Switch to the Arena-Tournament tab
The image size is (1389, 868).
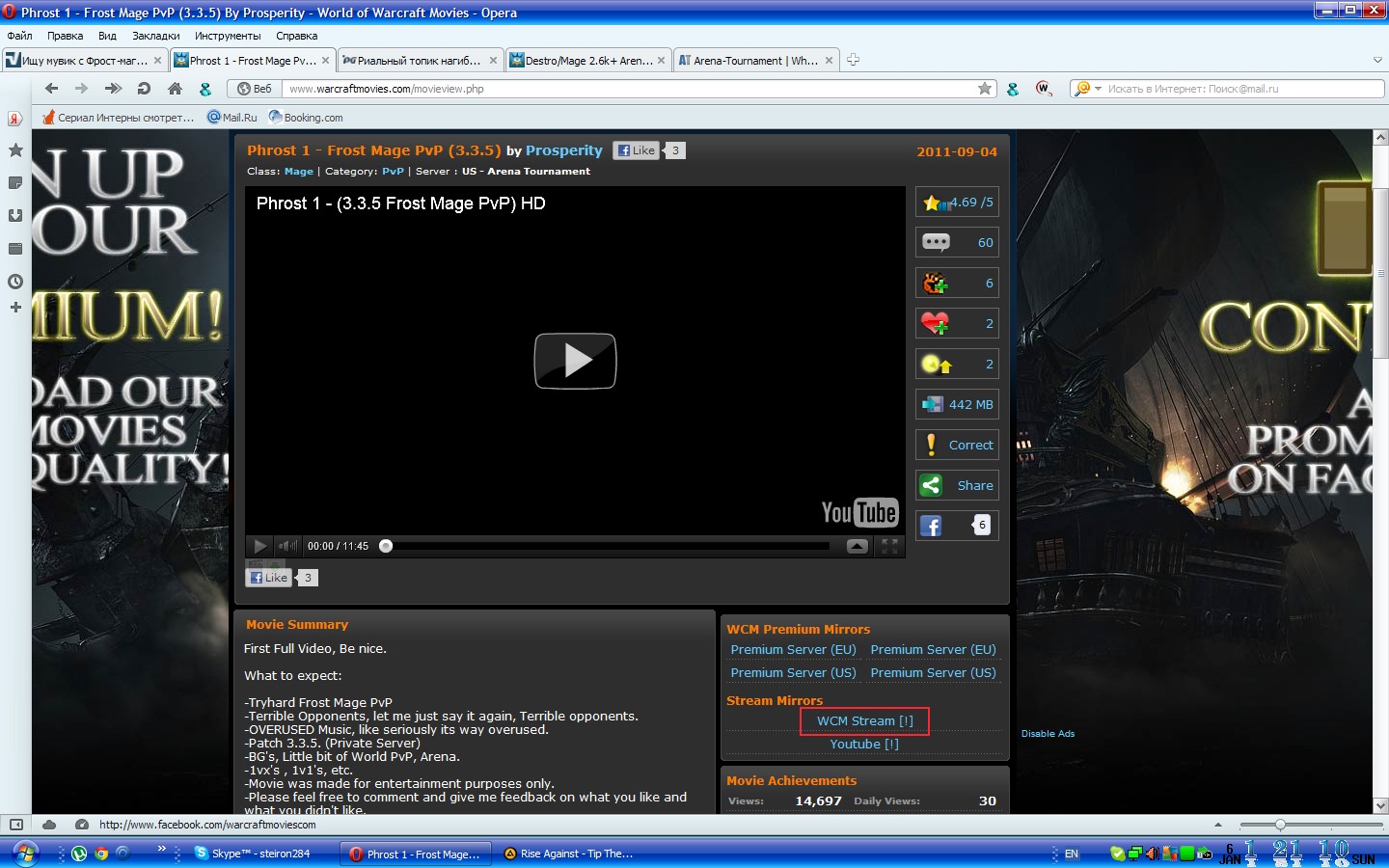coord(756,60)
